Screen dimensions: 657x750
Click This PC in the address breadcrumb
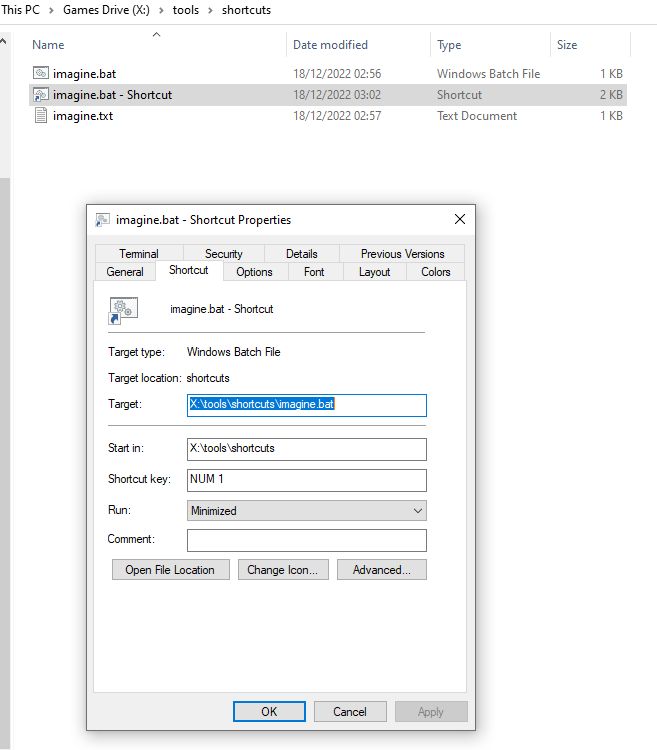20,10
